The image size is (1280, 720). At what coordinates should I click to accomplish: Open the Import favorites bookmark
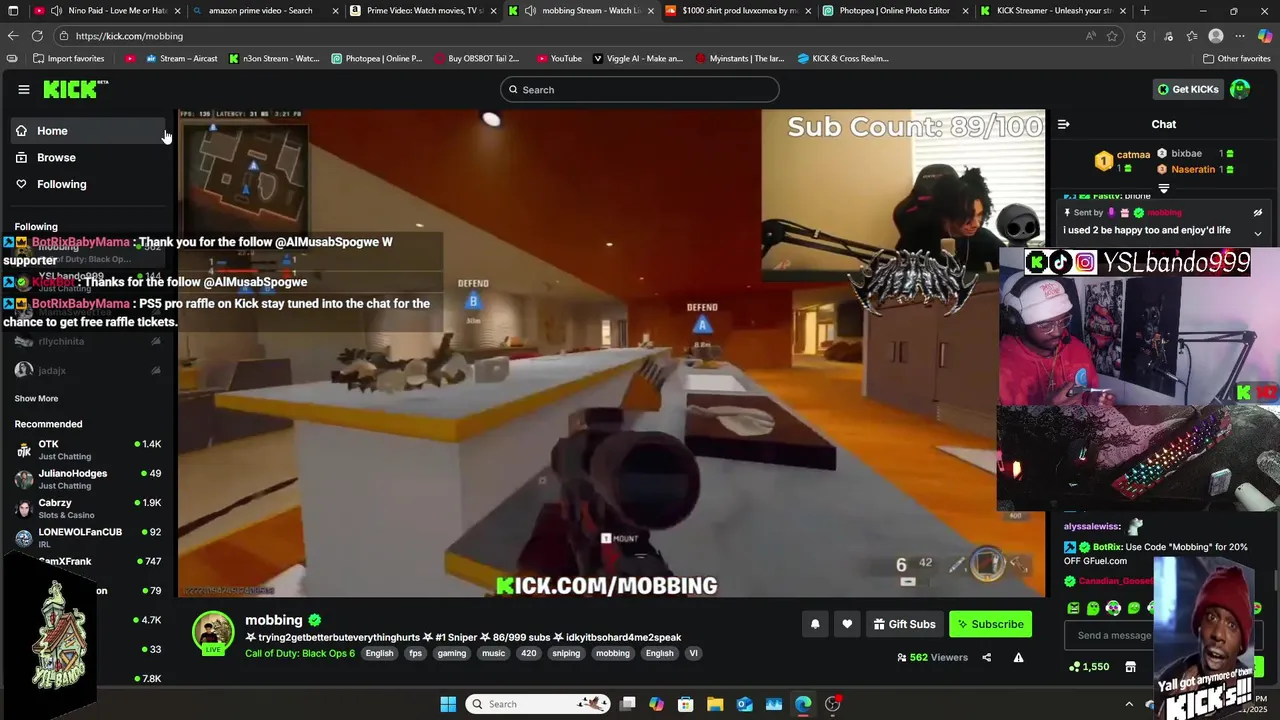pyautogui.click(x=68, y=58)
